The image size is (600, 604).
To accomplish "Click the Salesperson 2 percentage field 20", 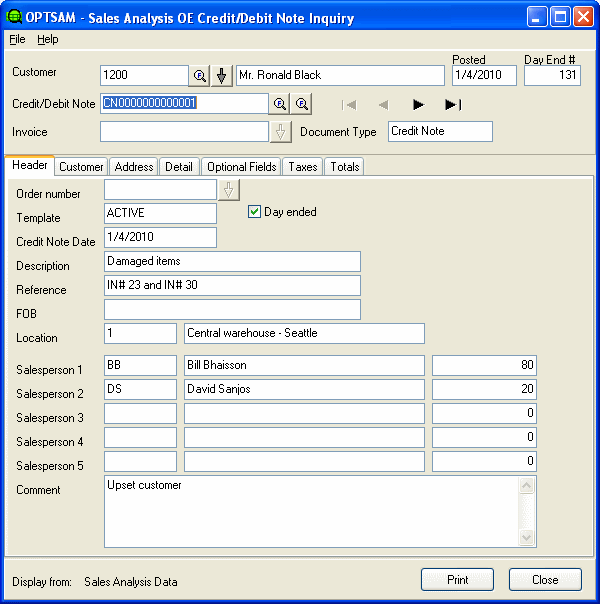I will click(484, 389).
